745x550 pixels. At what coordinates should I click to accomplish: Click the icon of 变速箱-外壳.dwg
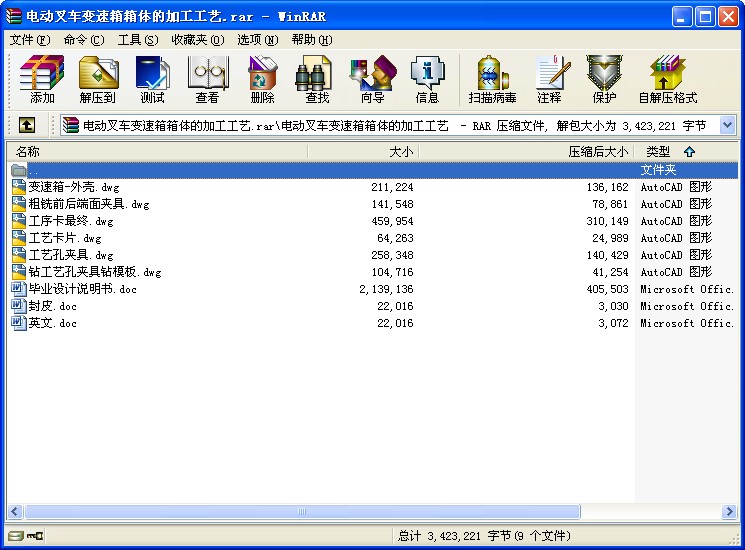point(19,187)
